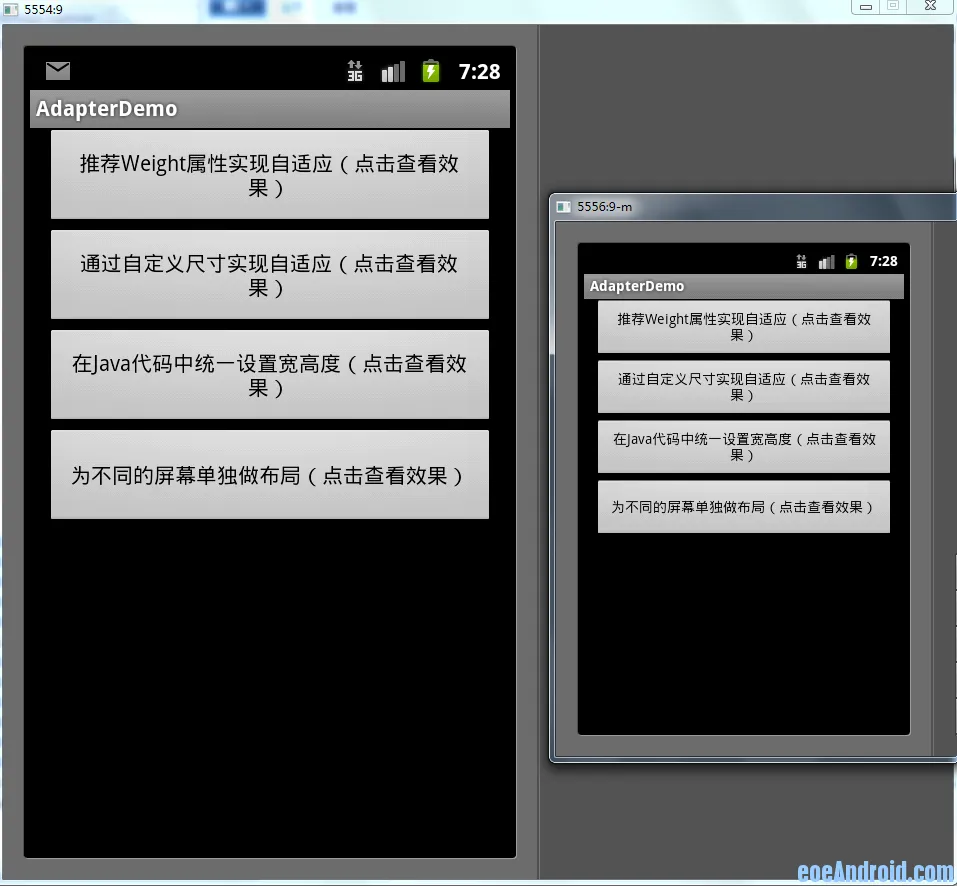Image resolution: width=957 pixels, height=886 pixels.
Task: Tap the 为不同的屏幕单独做布局 button in 5554 emulator
Action: pos(270,475)
